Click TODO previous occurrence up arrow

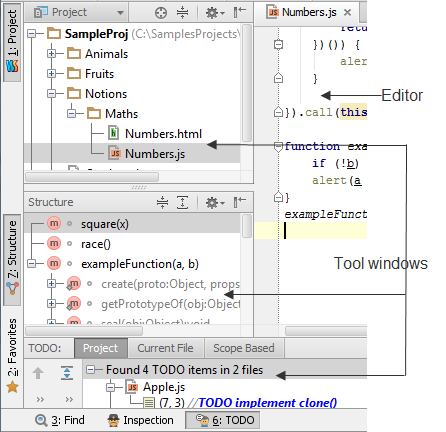pos(38,373)
